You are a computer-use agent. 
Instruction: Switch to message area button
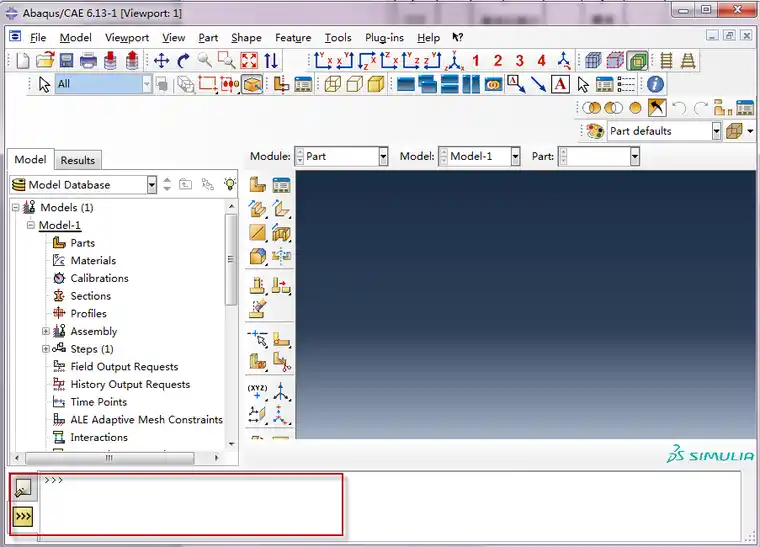pos(23,488)
